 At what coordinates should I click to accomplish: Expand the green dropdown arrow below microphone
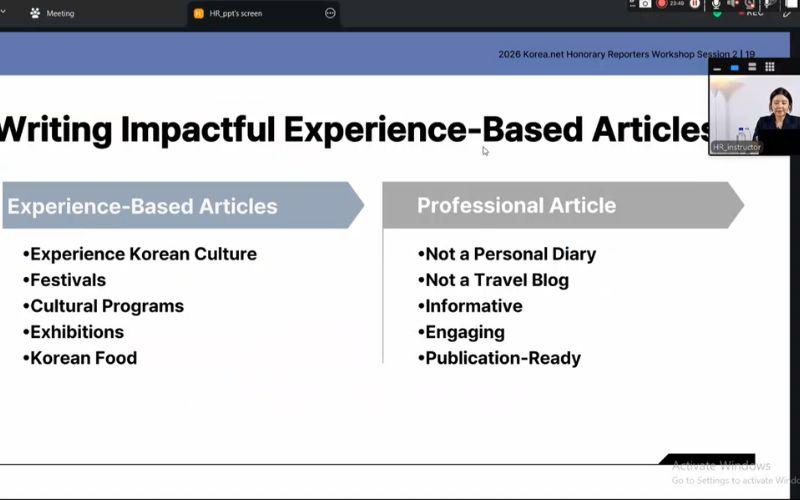(x=717, y=14)
